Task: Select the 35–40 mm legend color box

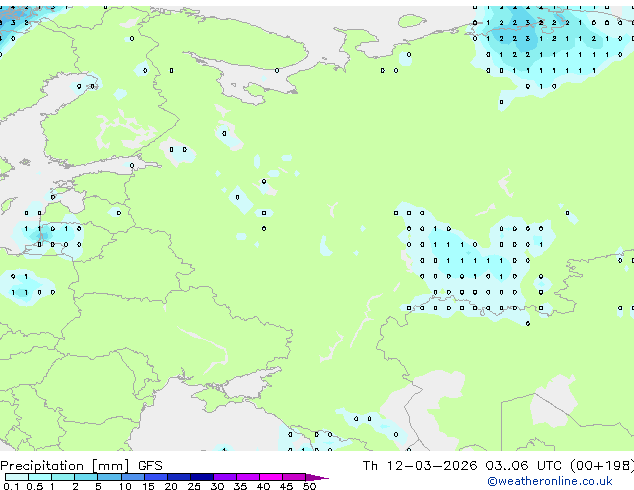Action: pos(248,477)
